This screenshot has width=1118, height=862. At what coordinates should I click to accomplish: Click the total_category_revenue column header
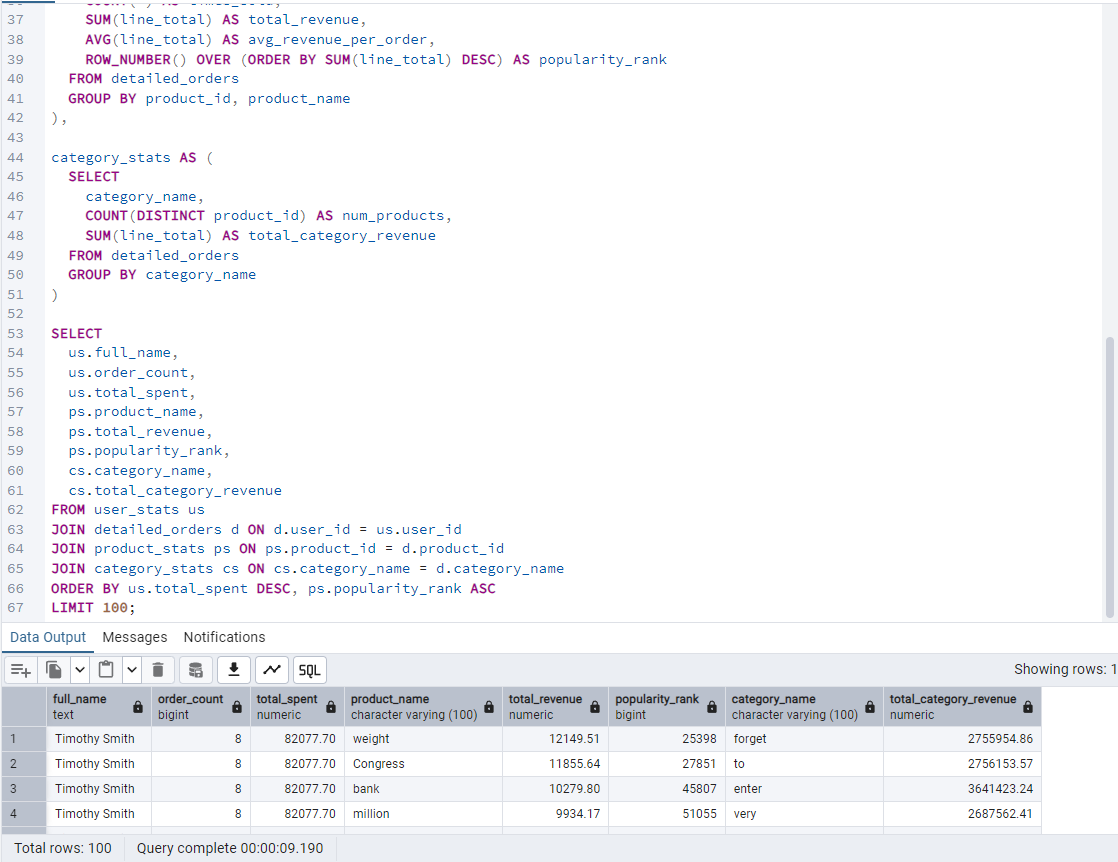(x=952, y=706)
